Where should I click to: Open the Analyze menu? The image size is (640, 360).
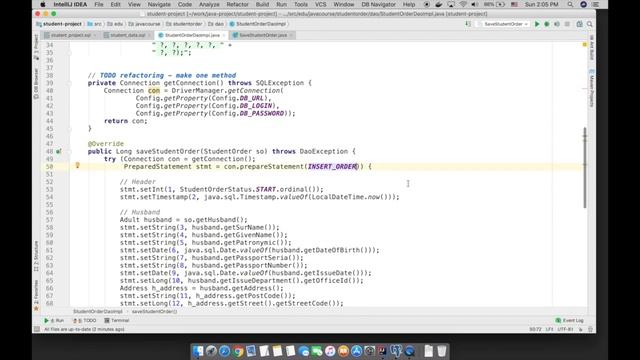click(209, 4)
